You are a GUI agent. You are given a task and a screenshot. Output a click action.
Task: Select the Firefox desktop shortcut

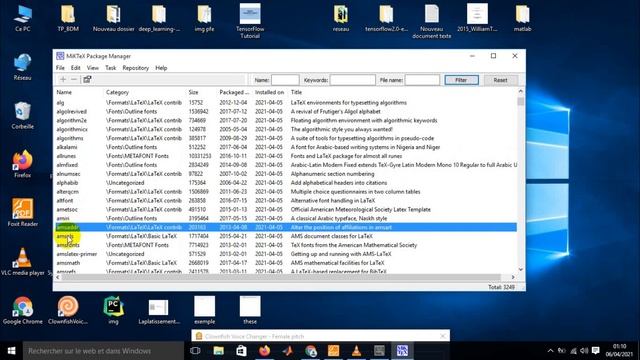pos(22,164)
